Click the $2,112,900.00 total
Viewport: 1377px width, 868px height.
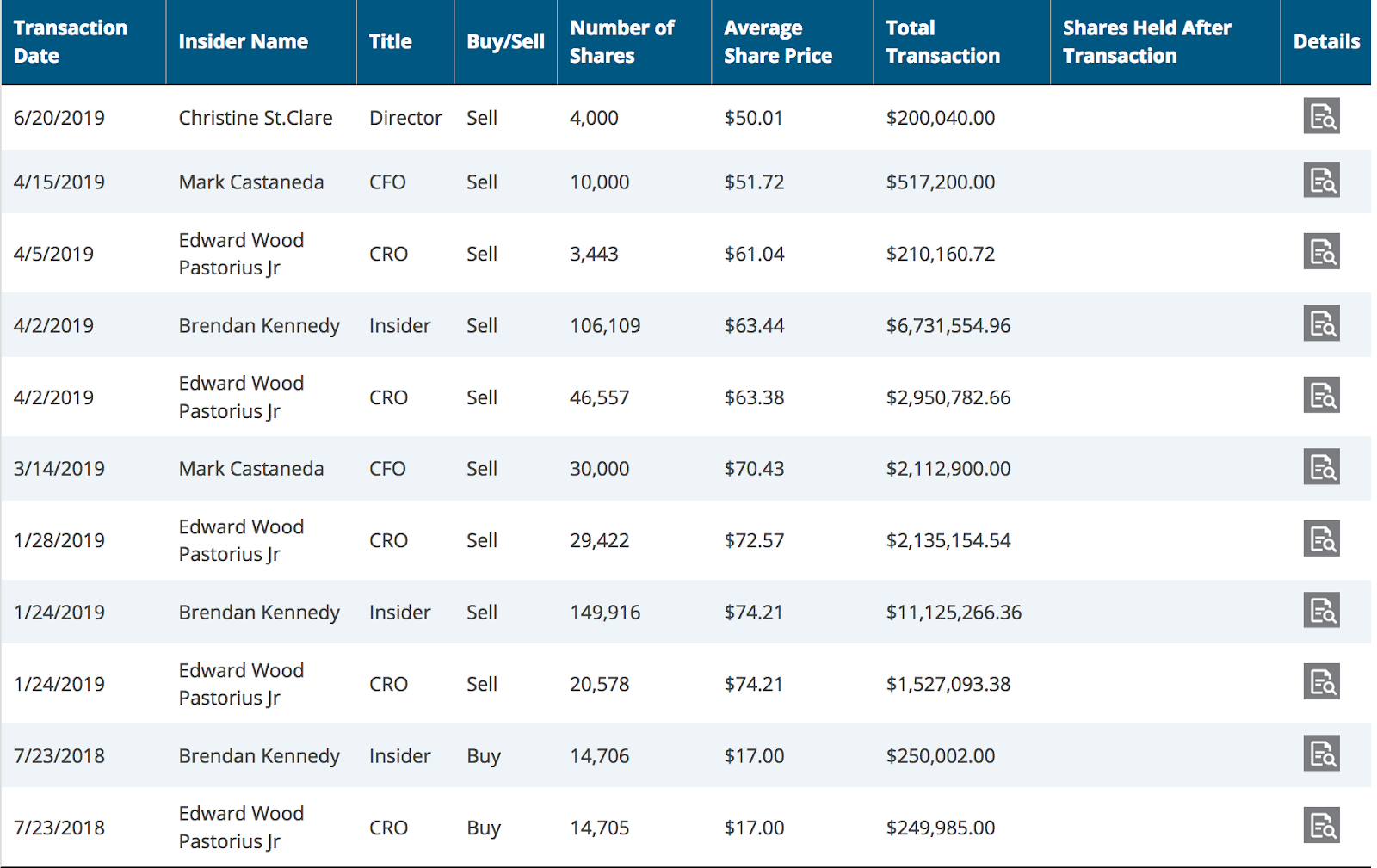pyautogui.click(x=948, y=469)
